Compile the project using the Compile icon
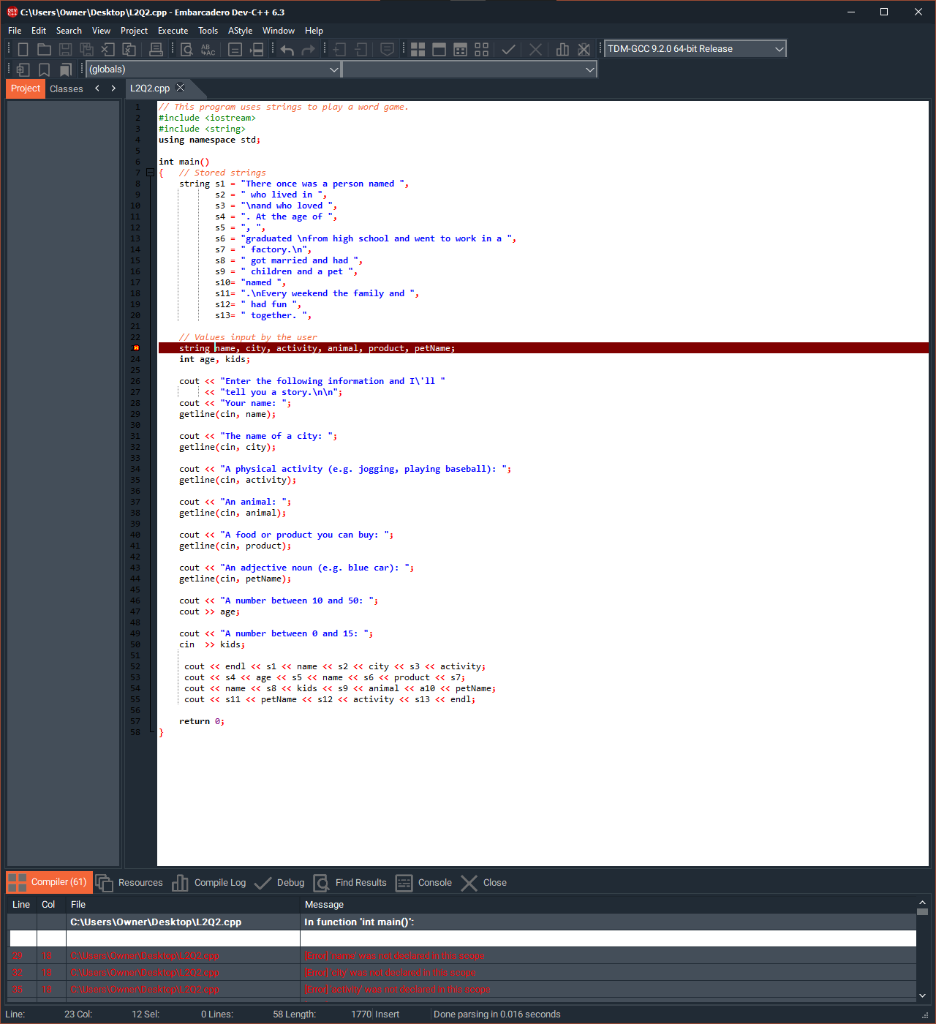This screenshot has height=1024, width=936. (419, 48)
